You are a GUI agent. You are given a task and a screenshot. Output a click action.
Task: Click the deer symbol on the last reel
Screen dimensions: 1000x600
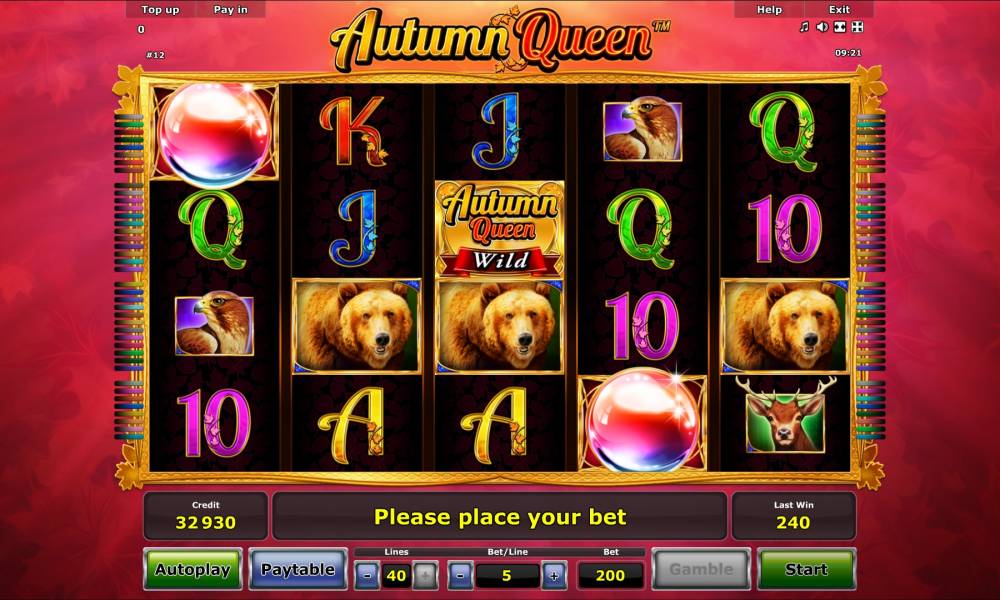click(785, 414)
